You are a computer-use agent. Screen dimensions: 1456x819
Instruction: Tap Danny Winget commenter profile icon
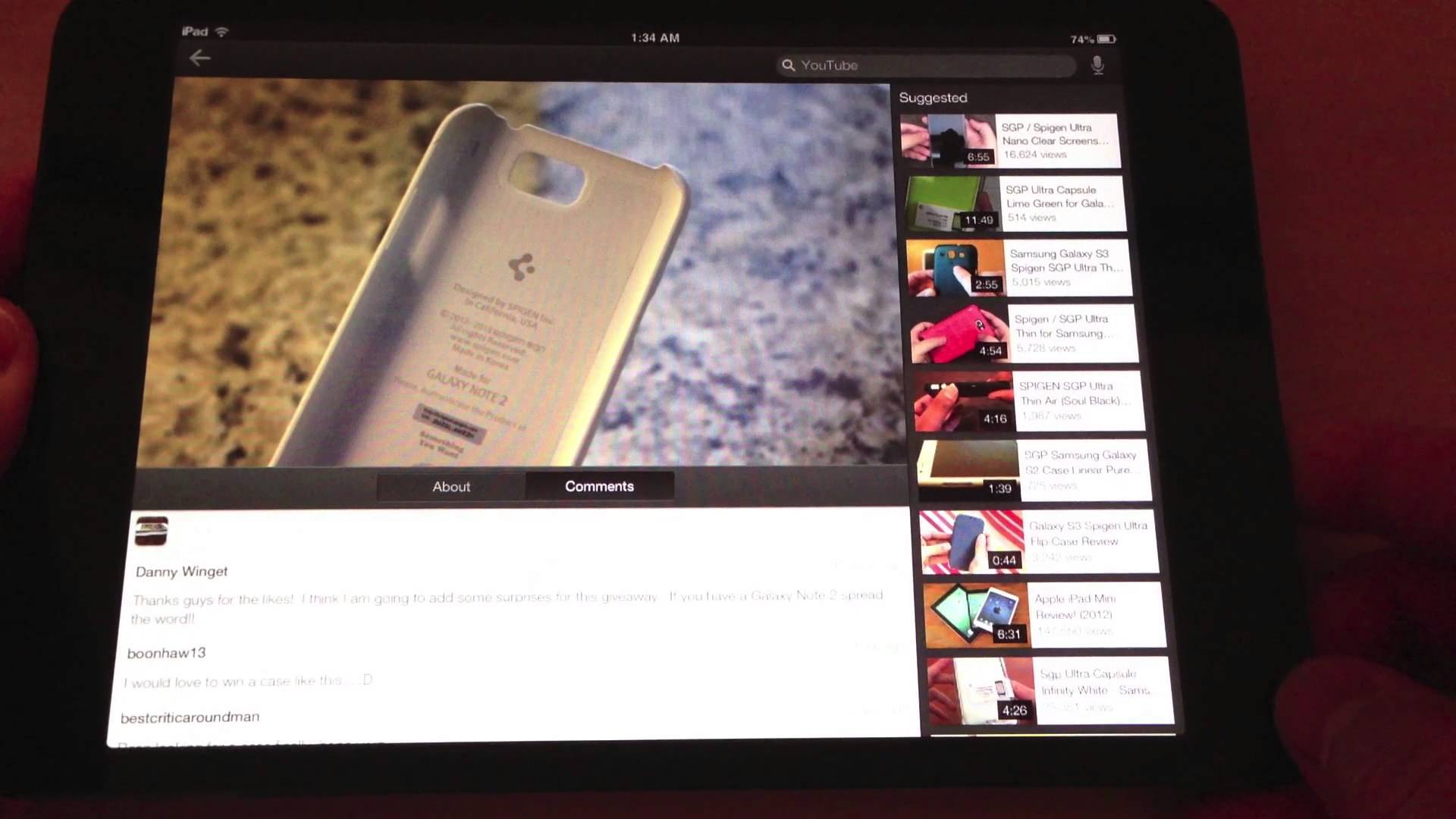152,531
